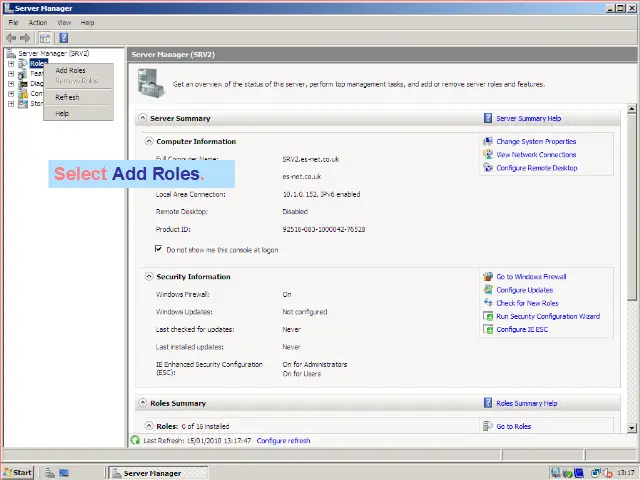Click the green refresh icon beside Last Refresh
Image resolution: width=640 pixels, height=480 pixels.
pyautogui.click(x=135, y=440)
